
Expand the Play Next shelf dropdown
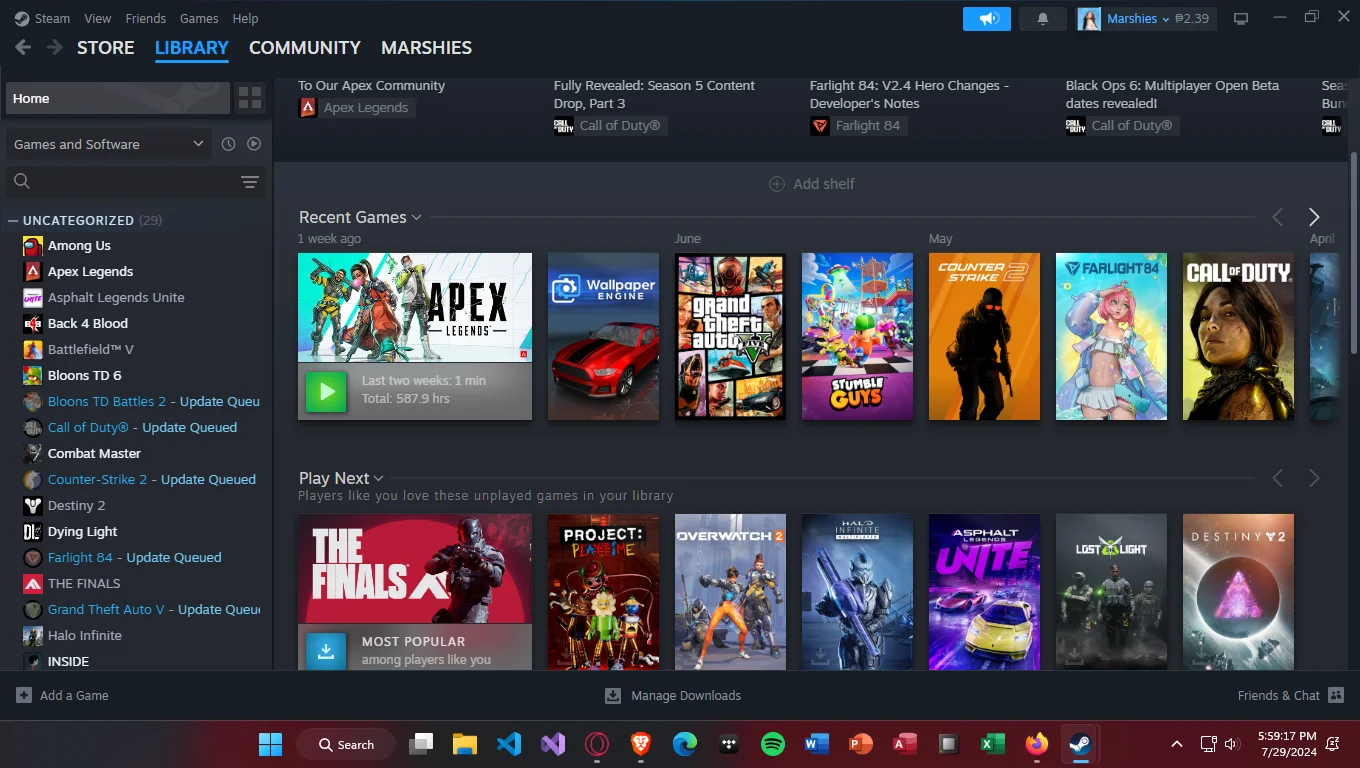(379, 479)
